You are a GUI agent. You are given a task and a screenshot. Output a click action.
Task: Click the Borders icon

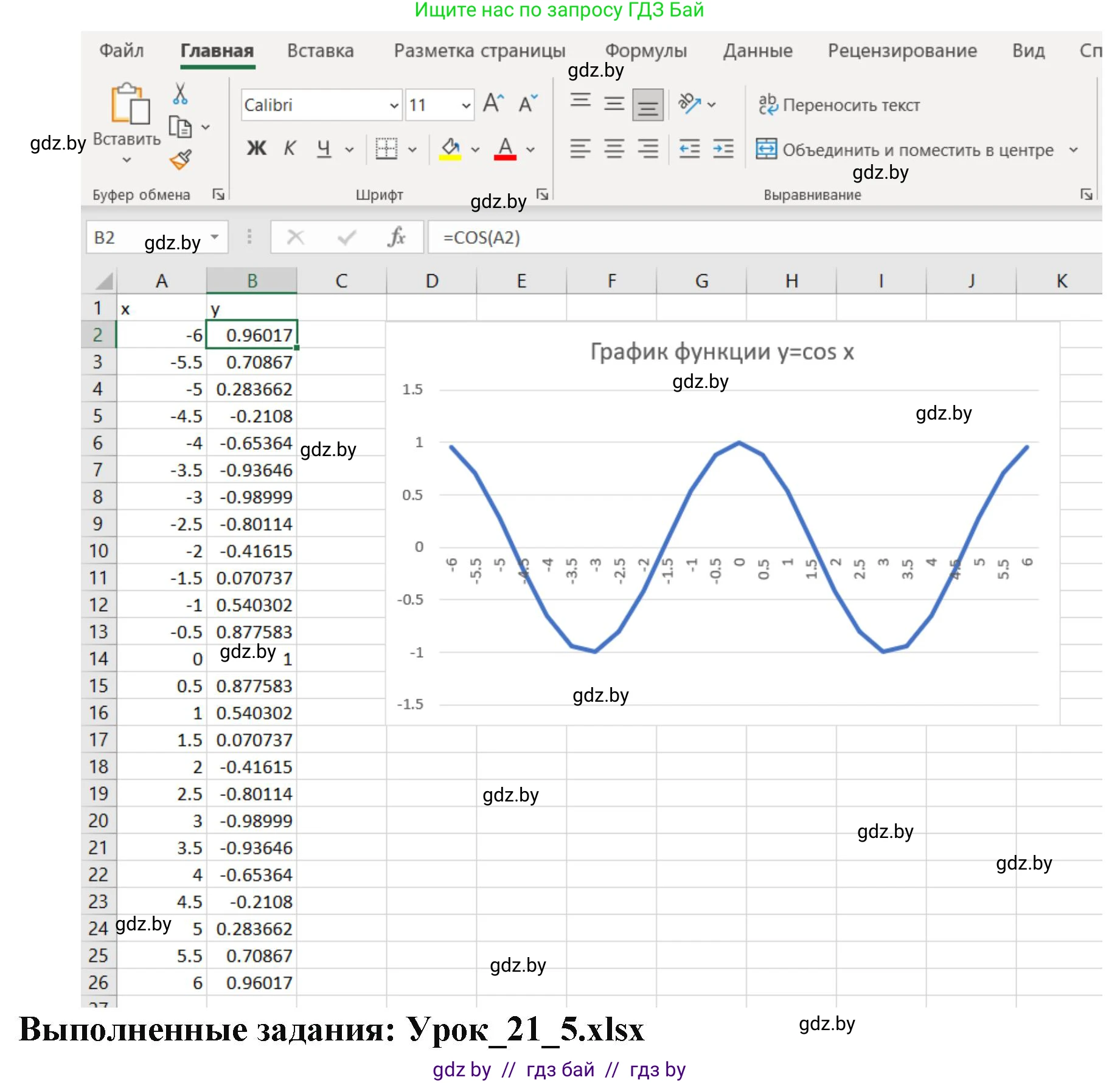[386, 149]
